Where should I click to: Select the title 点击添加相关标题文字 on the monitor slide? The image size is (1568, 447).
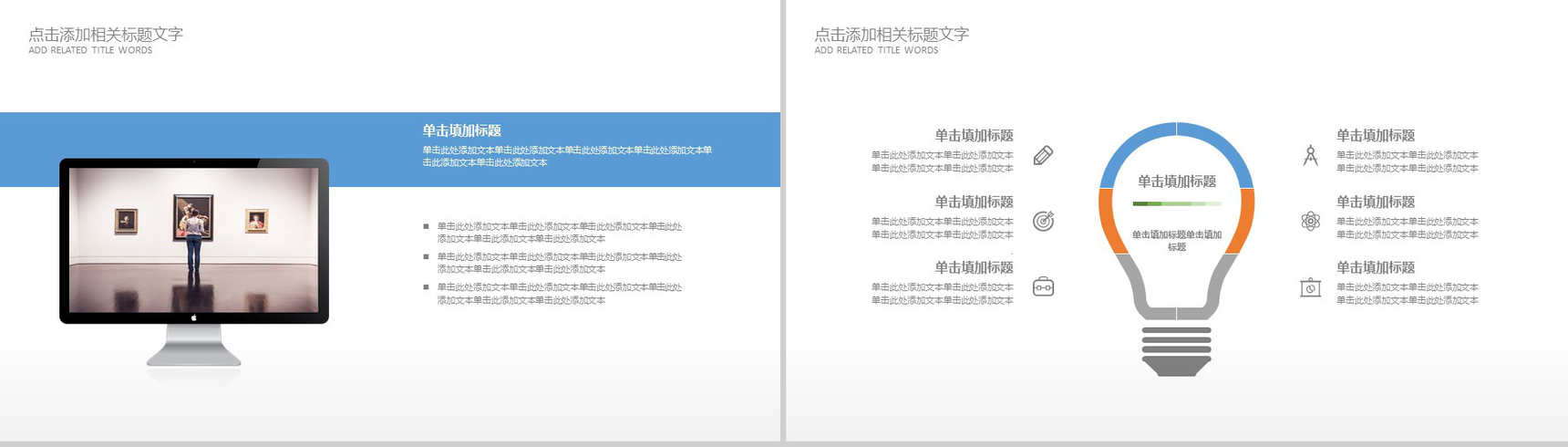point(106,35)
